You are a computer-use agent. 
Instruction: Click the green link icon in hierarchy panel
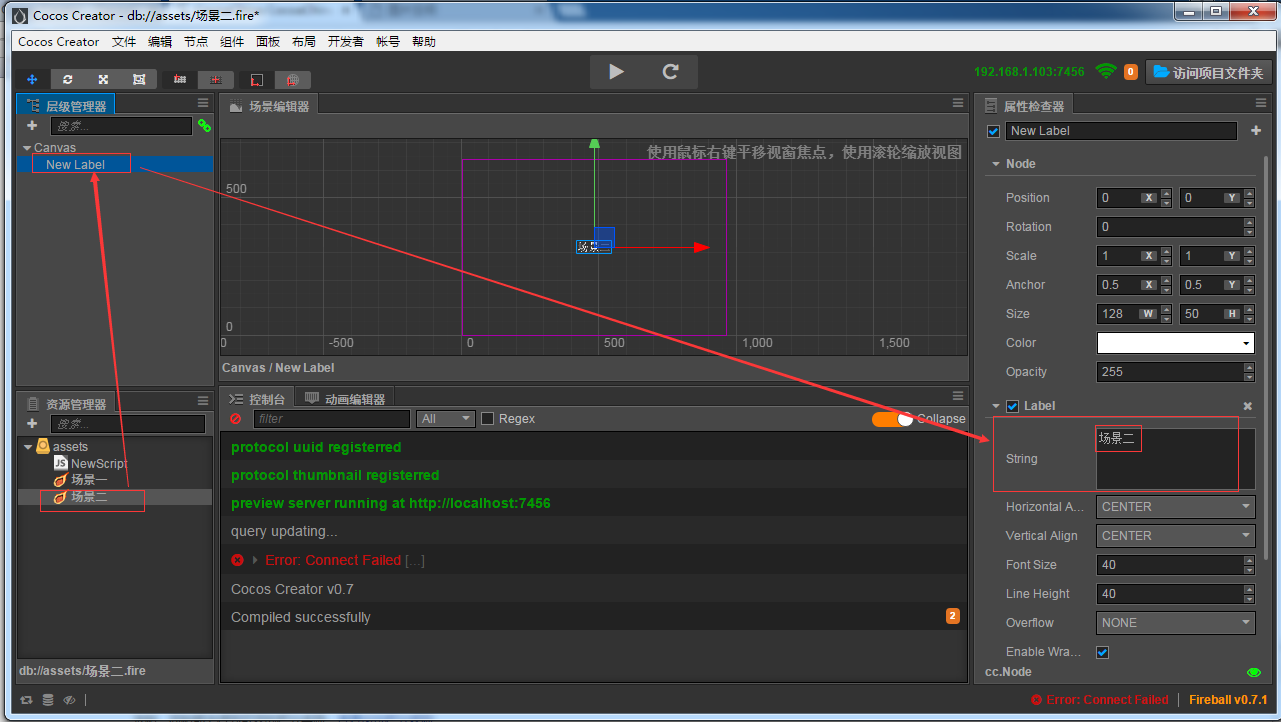tap(204, 126)
